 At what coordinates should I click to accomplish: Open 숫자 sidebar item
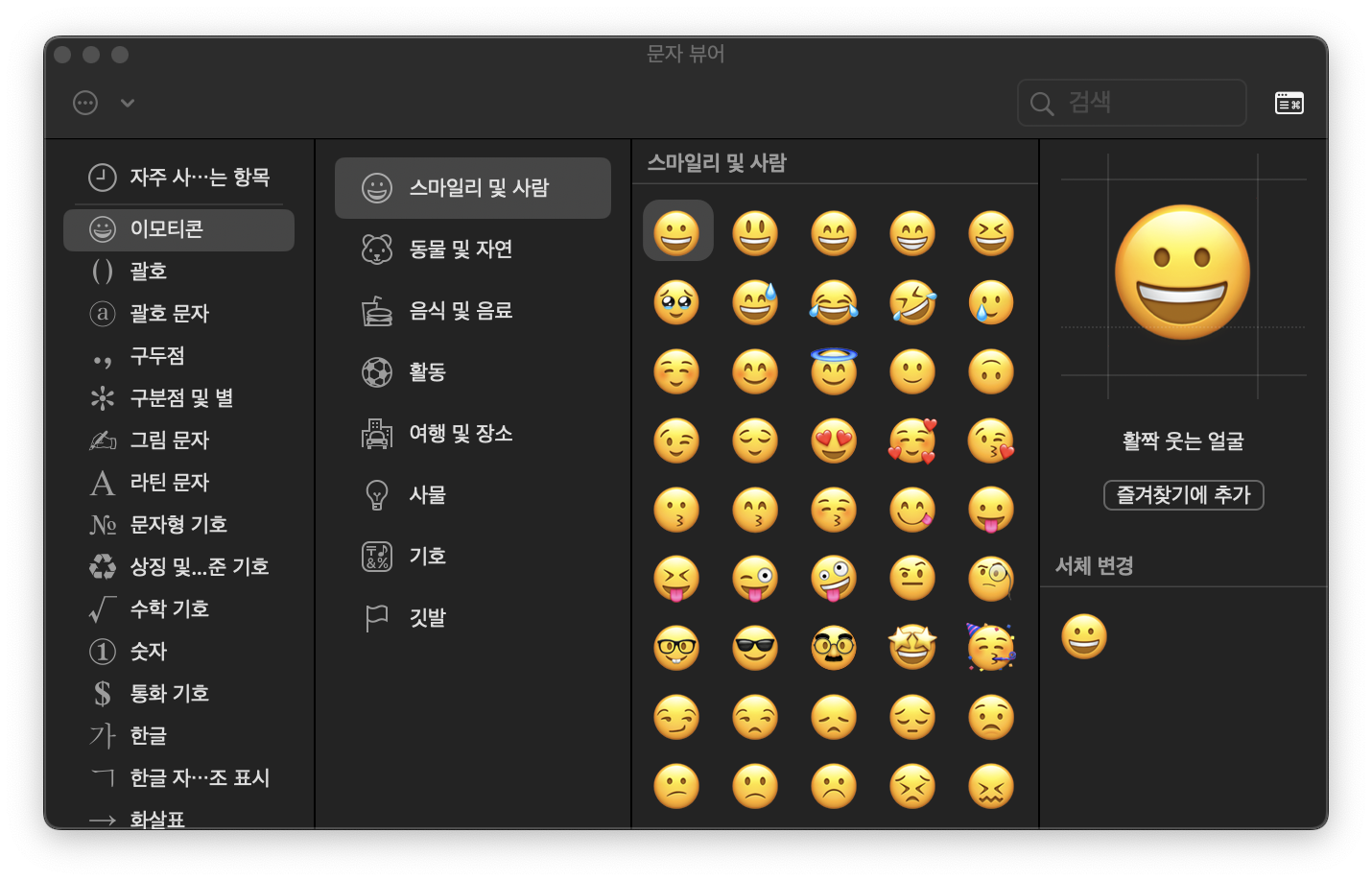tap(178, 652)
